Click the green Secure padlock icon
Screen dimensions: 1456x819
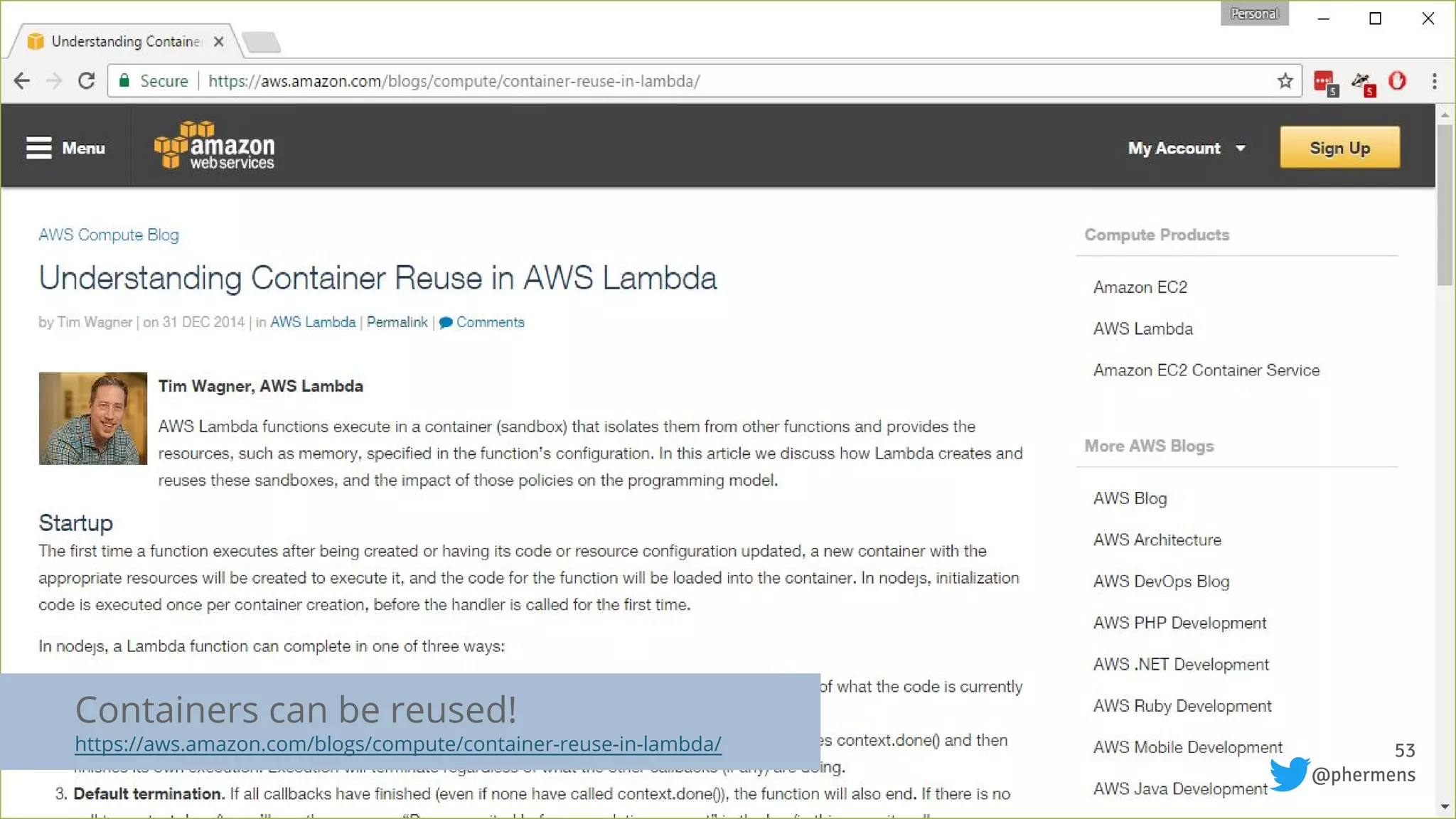pos(124,80)
